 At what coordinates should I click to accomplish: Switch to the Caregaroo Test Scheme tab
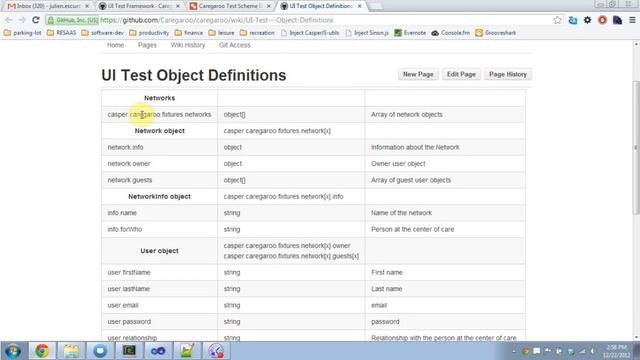click(230, 6)
